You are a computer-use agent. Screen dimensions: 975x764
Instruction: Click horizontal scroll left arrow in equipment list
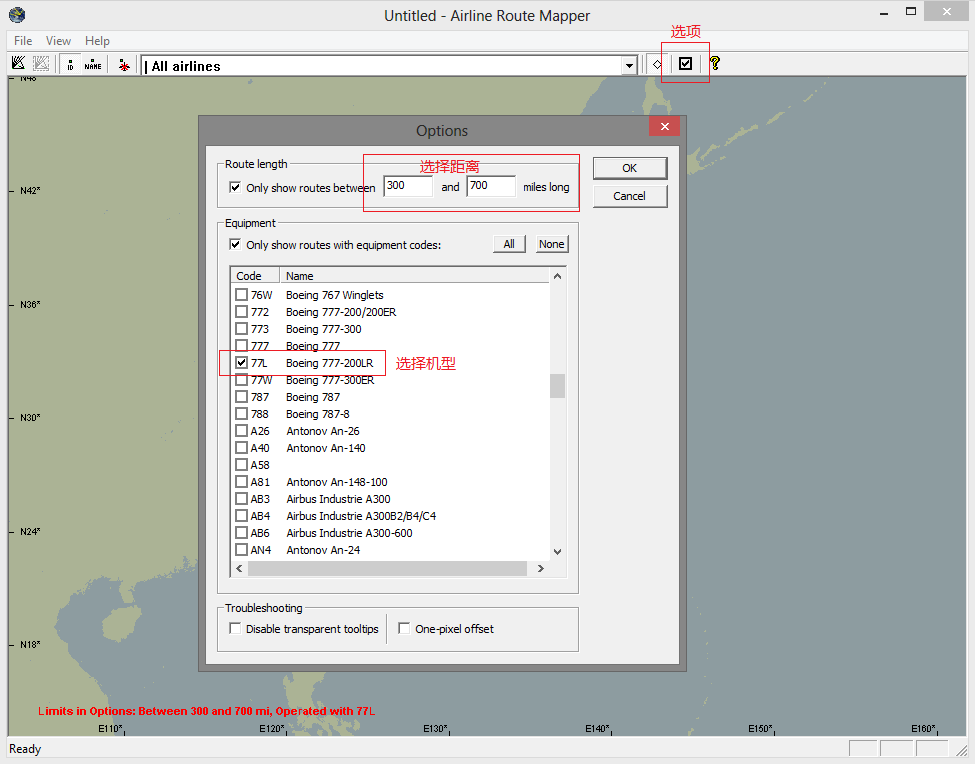(x=239, y=568)
